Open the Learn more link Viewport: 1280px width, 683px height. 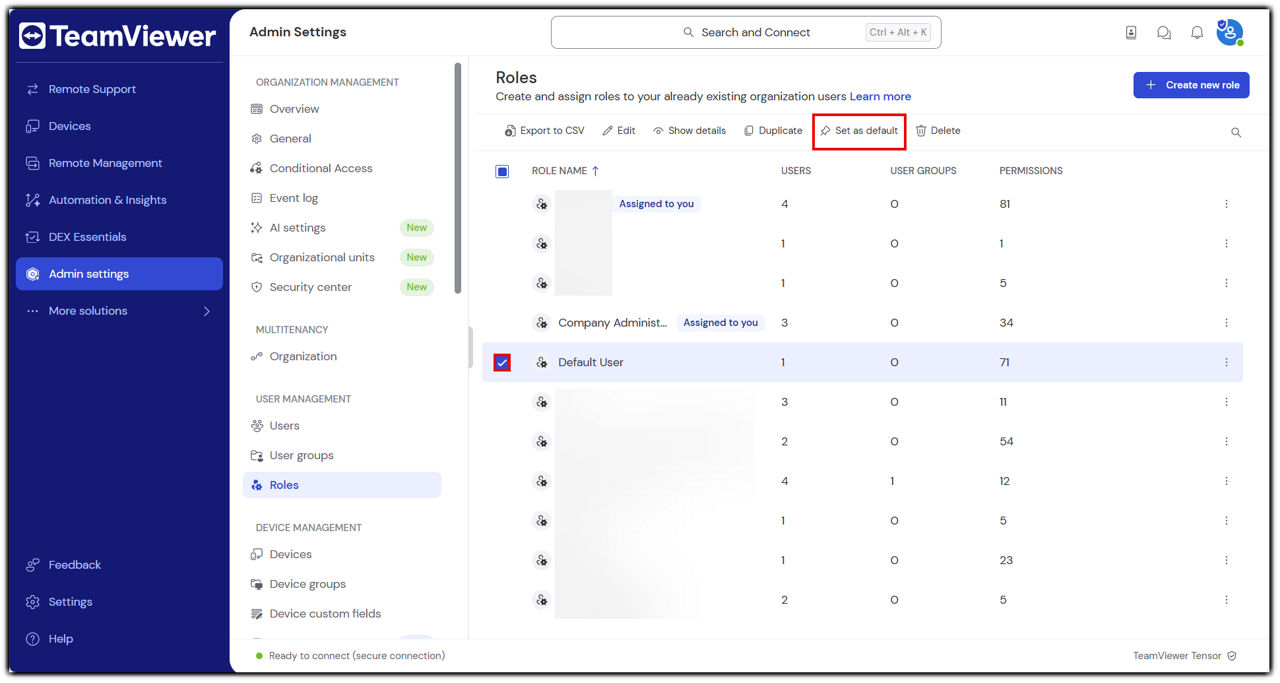tap(880, 97)
